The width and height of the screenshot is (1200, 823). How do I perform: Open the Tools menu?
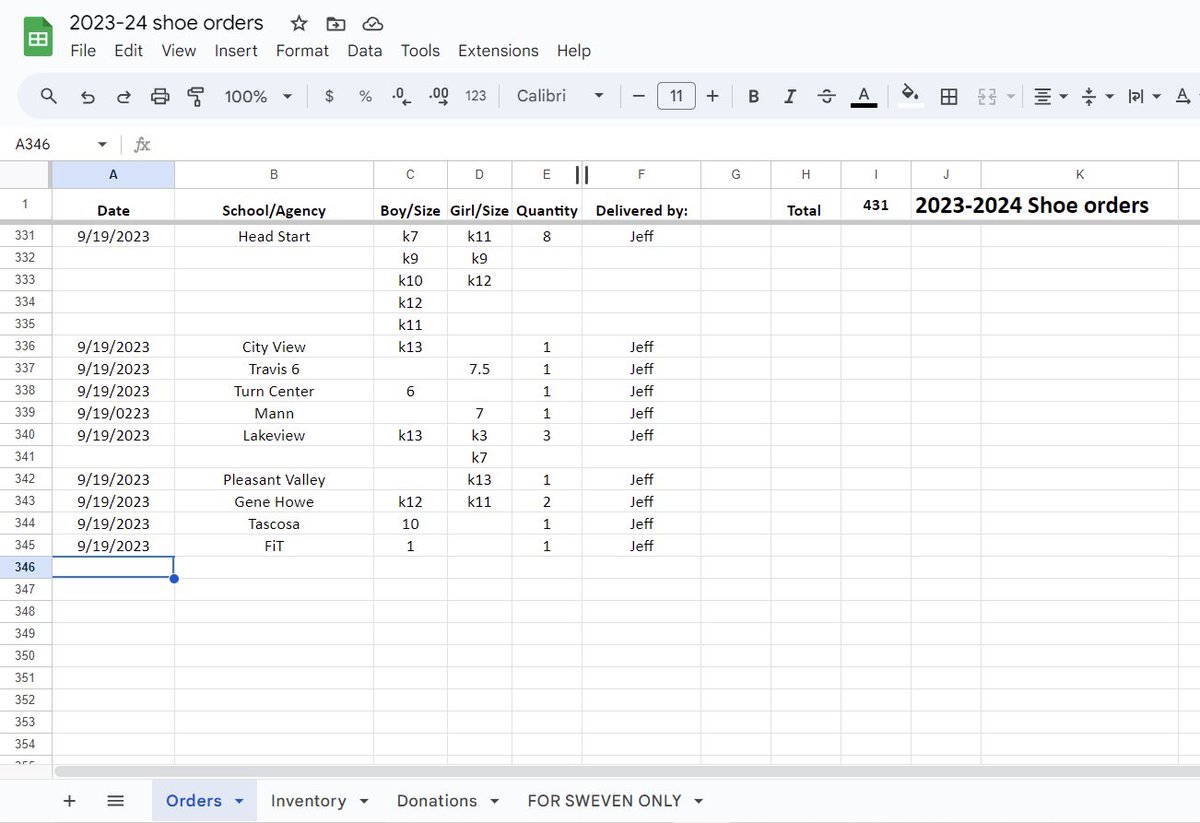click(420, 50)
